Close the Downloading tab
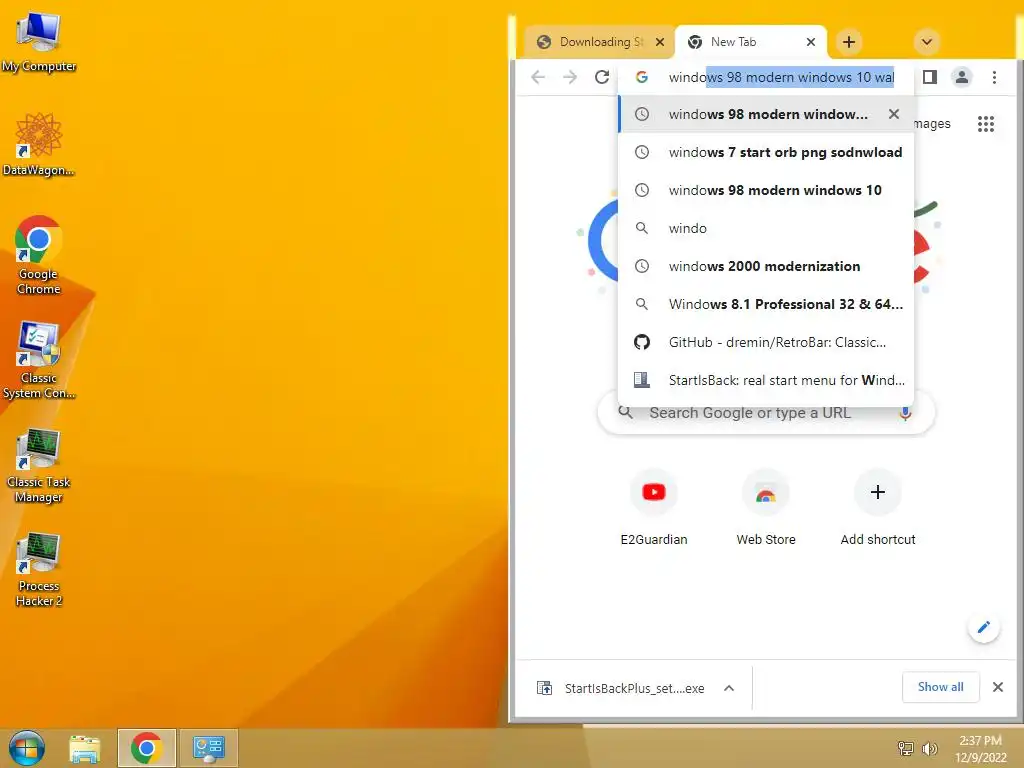The height and width of the screenshot is (768, 1024). pos(660,42)
